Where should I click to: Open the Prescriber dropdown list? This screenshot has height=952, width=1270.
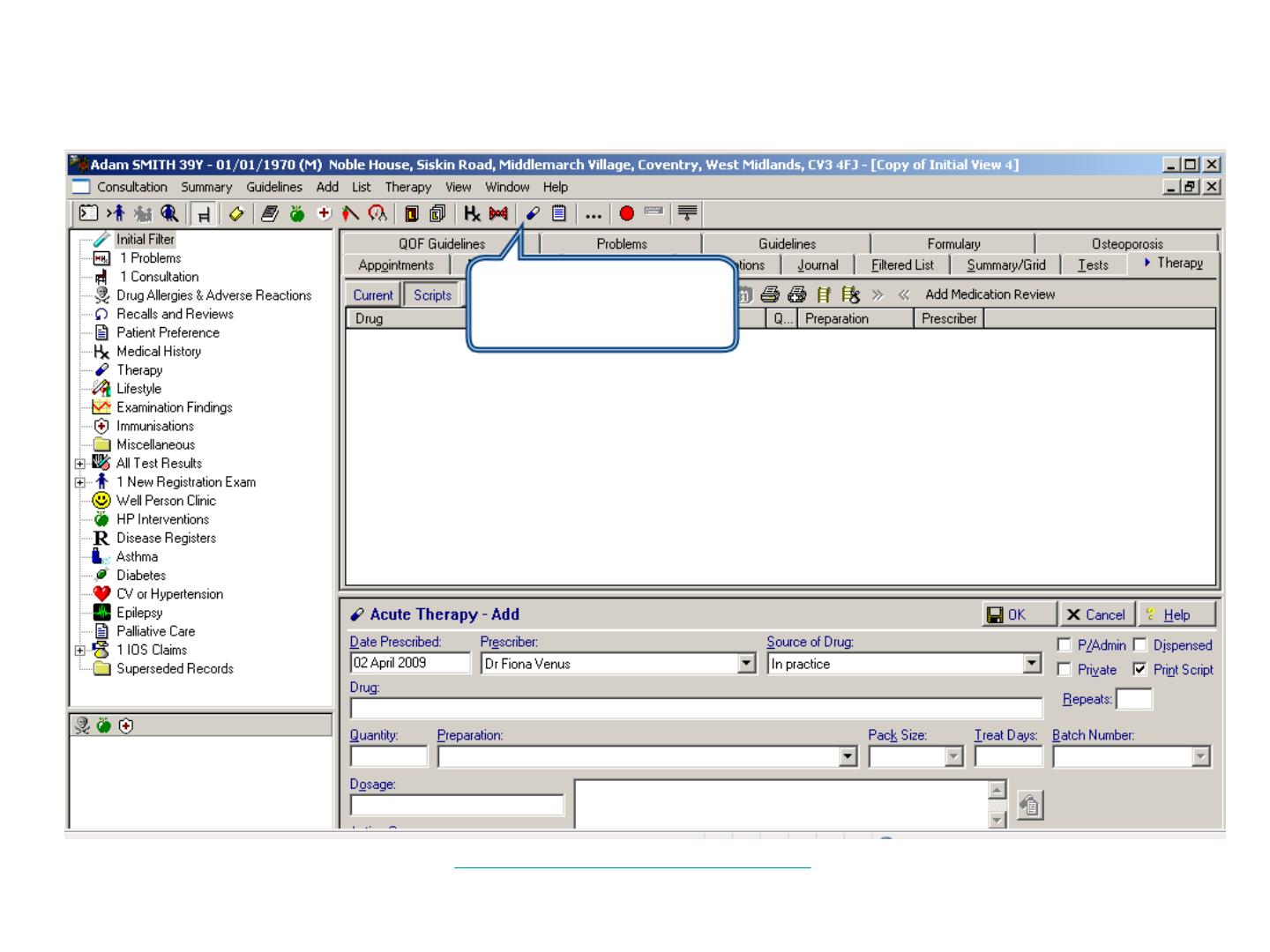(747, 664)
